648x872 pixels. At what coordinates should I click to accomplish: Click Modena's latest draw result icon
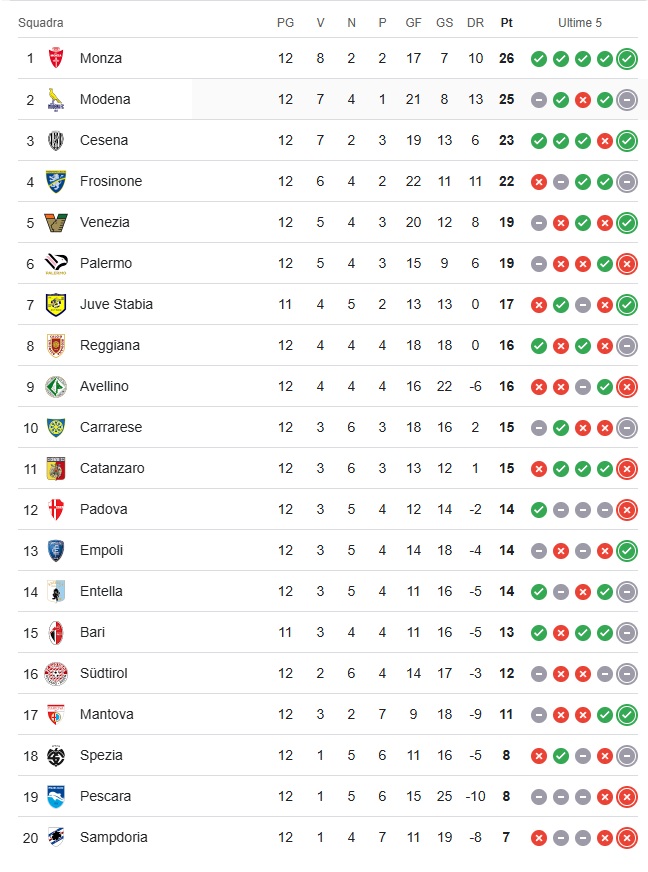pyautogui.click(x=627, y=99)
